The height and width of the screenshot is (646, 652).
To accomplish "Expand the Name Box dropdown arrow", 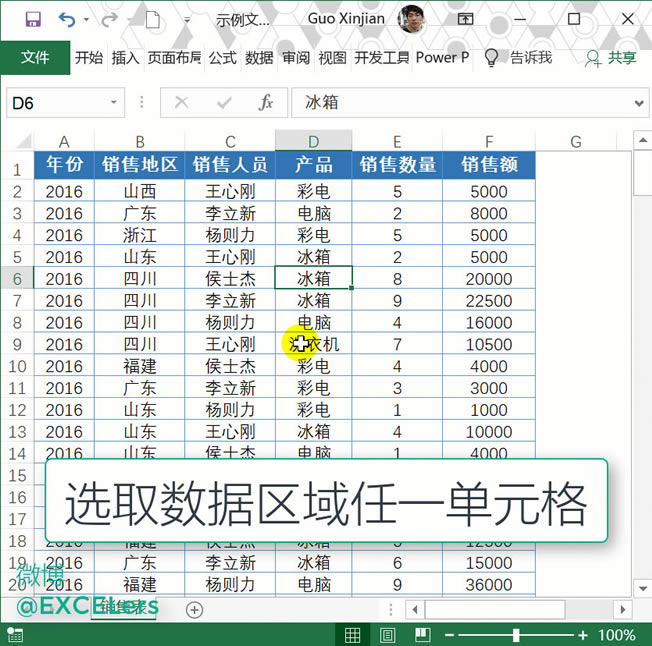I will point(113,102).
